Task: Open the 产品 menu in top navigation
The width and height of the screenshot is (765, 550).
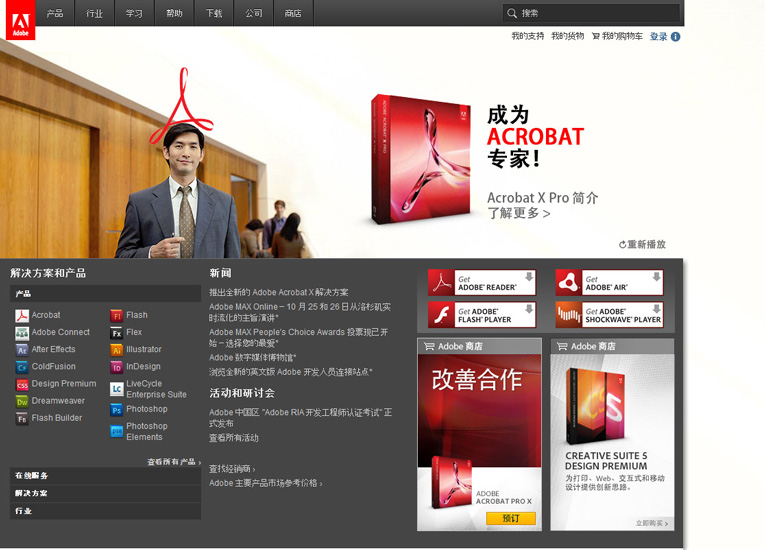Action: click(x=55, y=13)
